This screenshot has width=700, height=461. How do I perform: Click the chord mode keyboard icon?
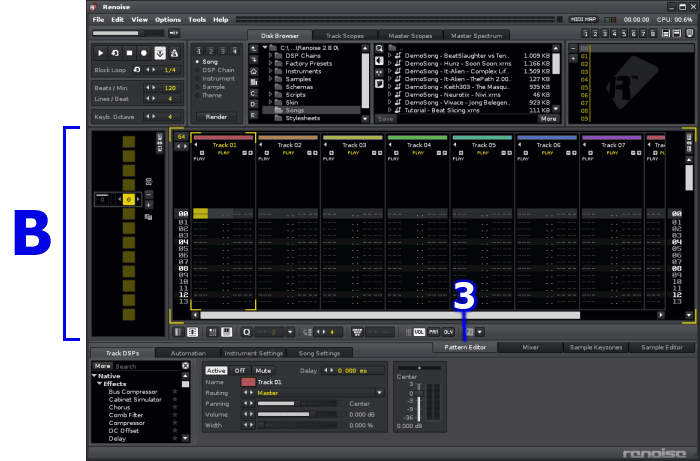click(x=226, y=332)
